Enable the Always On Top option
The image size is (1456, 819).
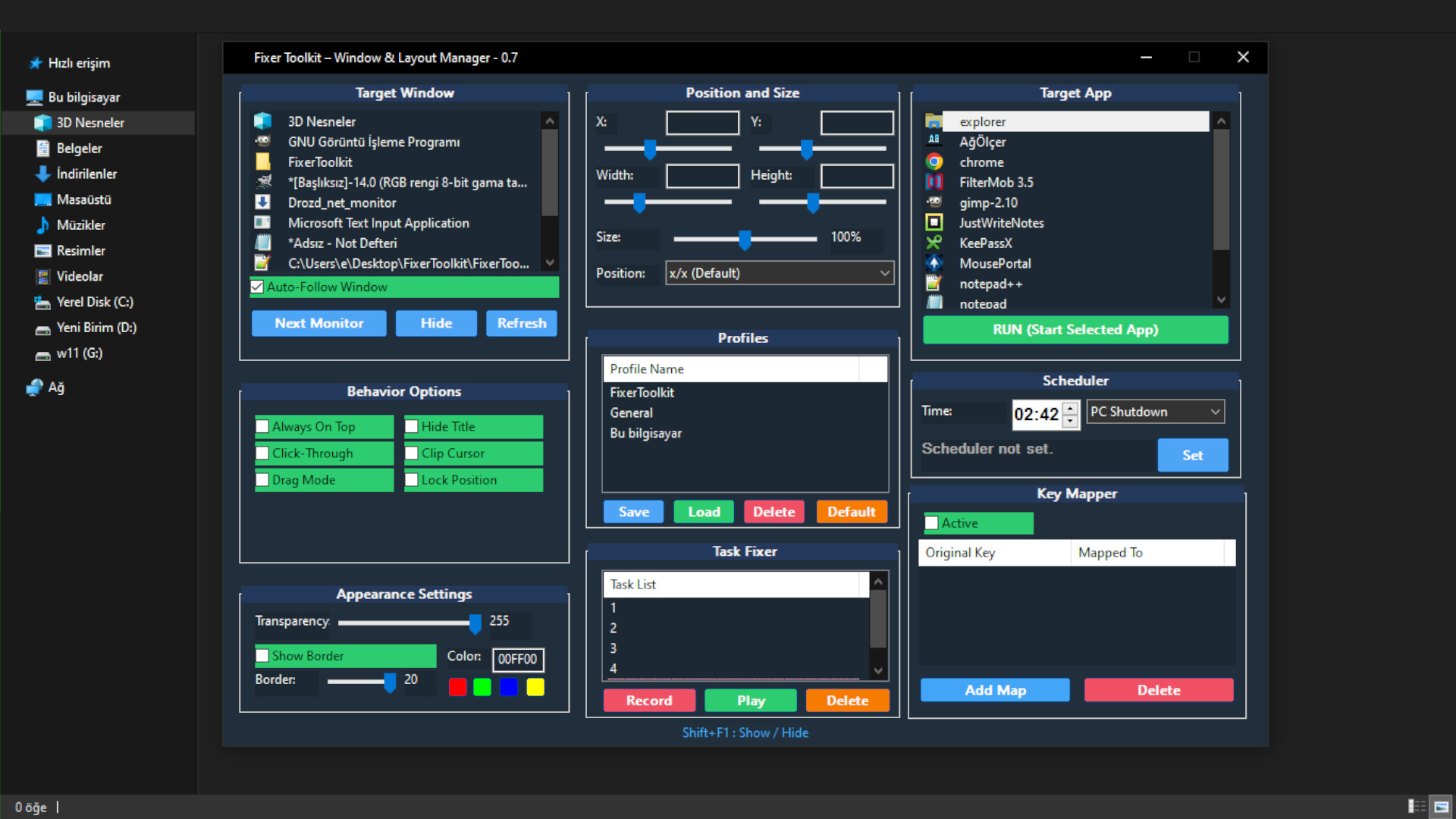click(x=262, y=426)
